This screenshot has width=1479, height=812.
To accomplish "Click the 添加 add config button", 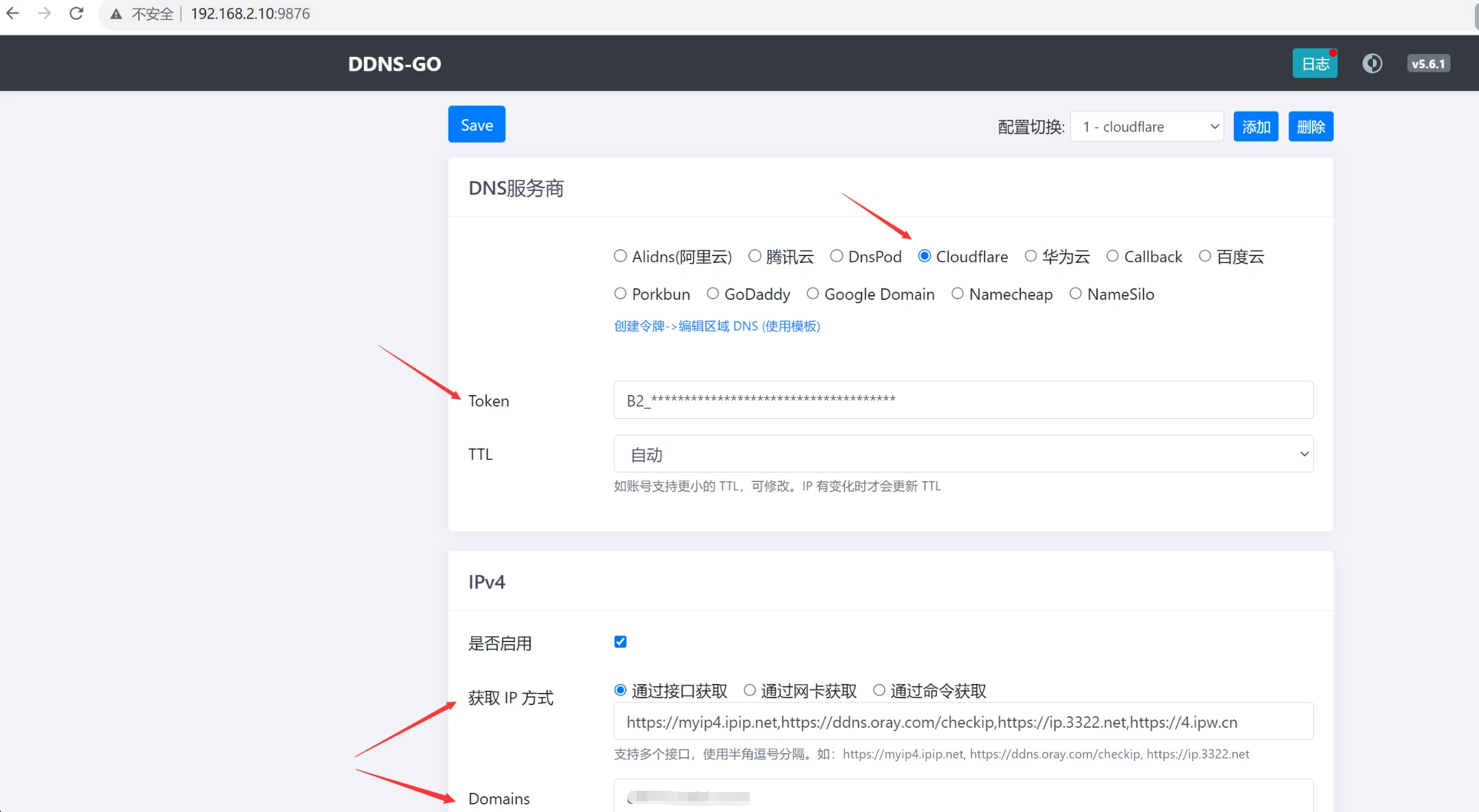I will point(1256,127).
